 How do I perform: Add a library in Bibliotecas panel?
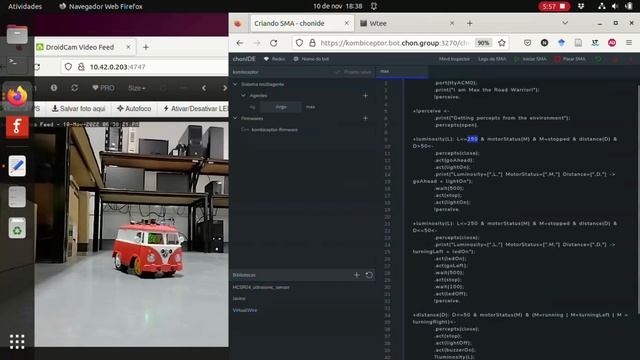coord(356,275)
